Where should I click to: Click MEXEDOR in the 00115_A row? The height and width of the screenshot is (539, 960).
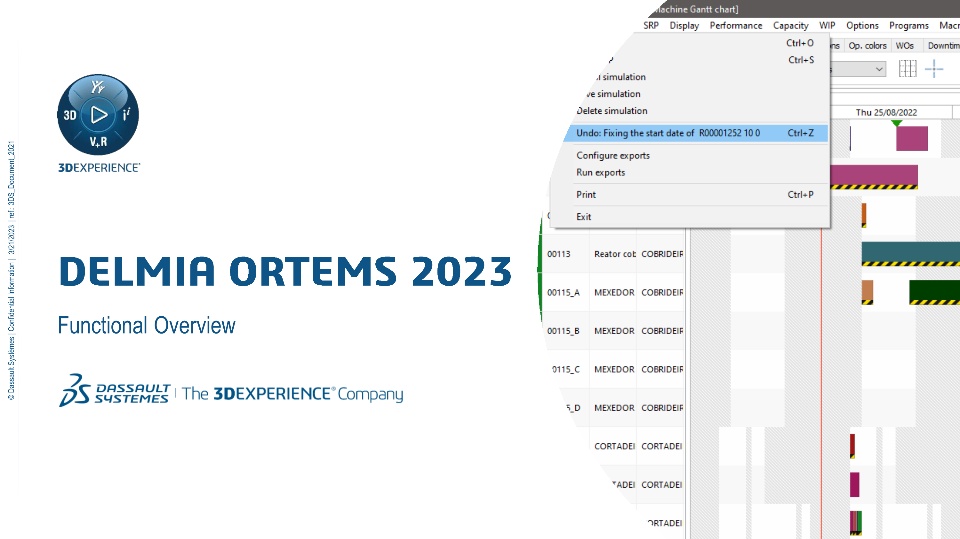click(614, 292)
